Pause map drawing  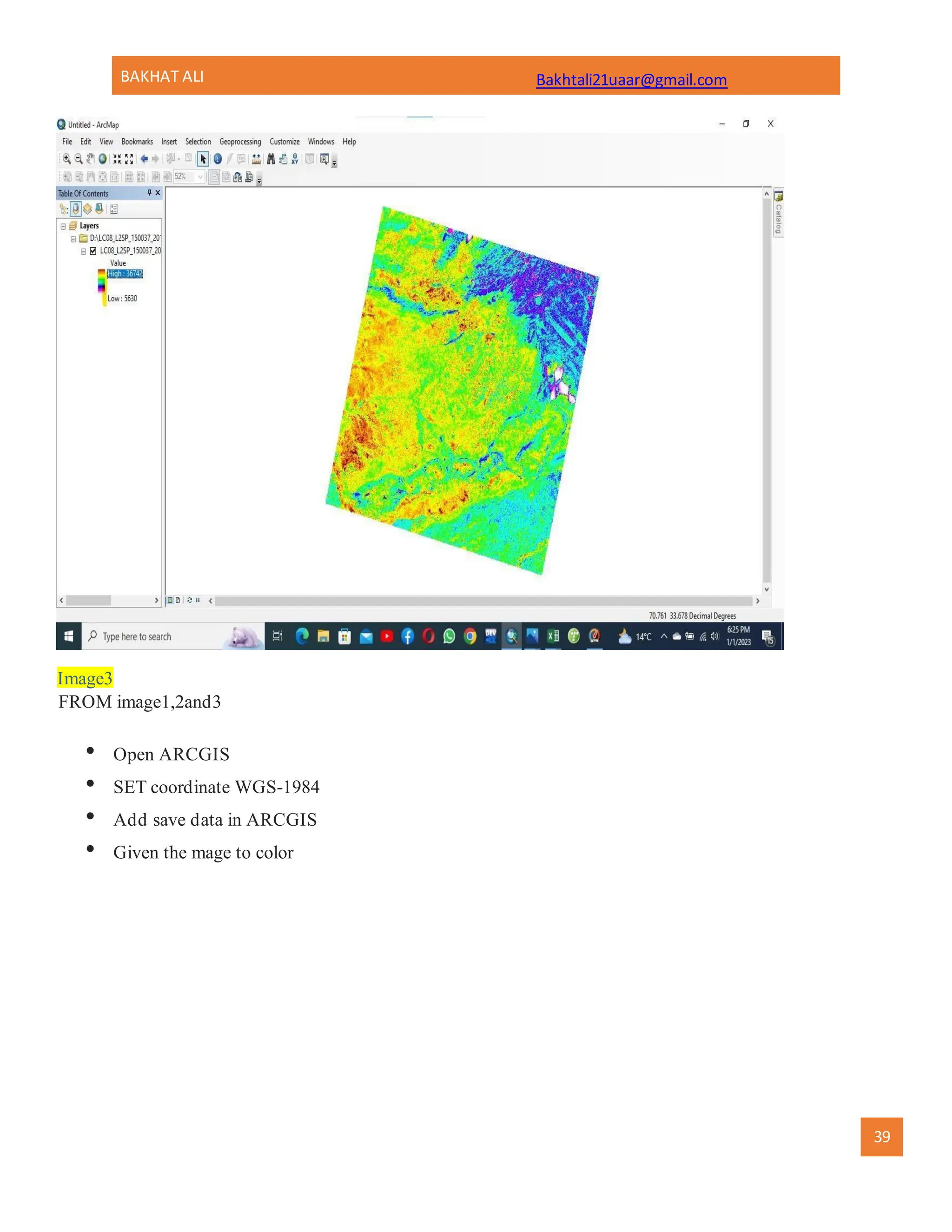point(198,600)
